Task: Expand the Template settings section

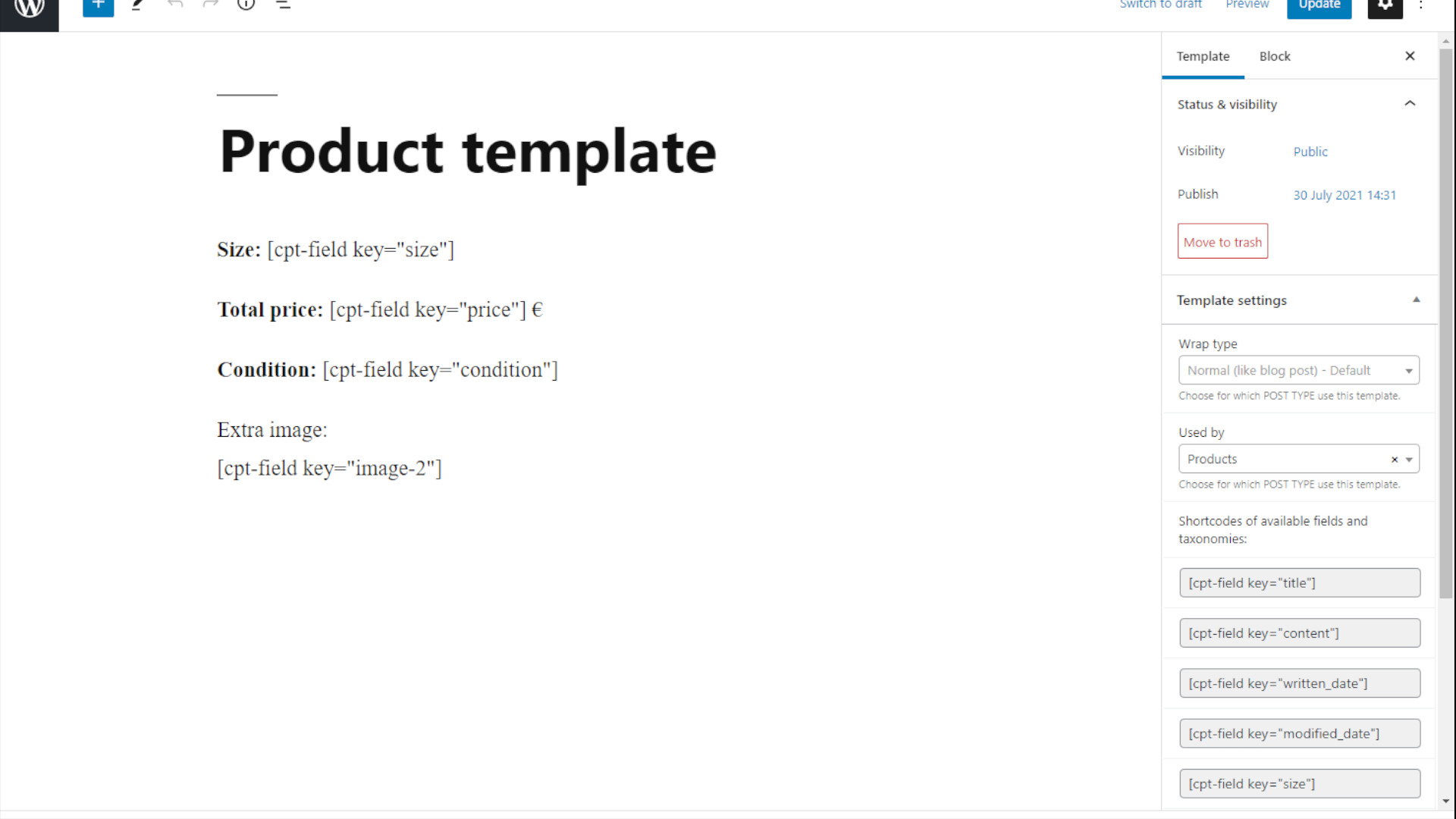Action: pos(1416,300)
